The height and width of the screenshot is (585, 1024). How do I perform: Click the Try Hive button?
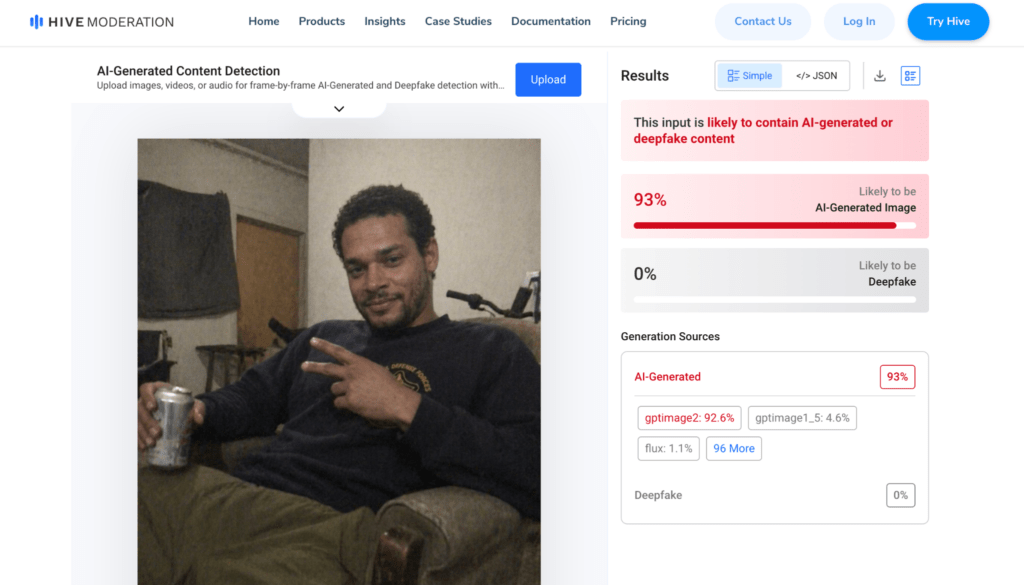948,21
